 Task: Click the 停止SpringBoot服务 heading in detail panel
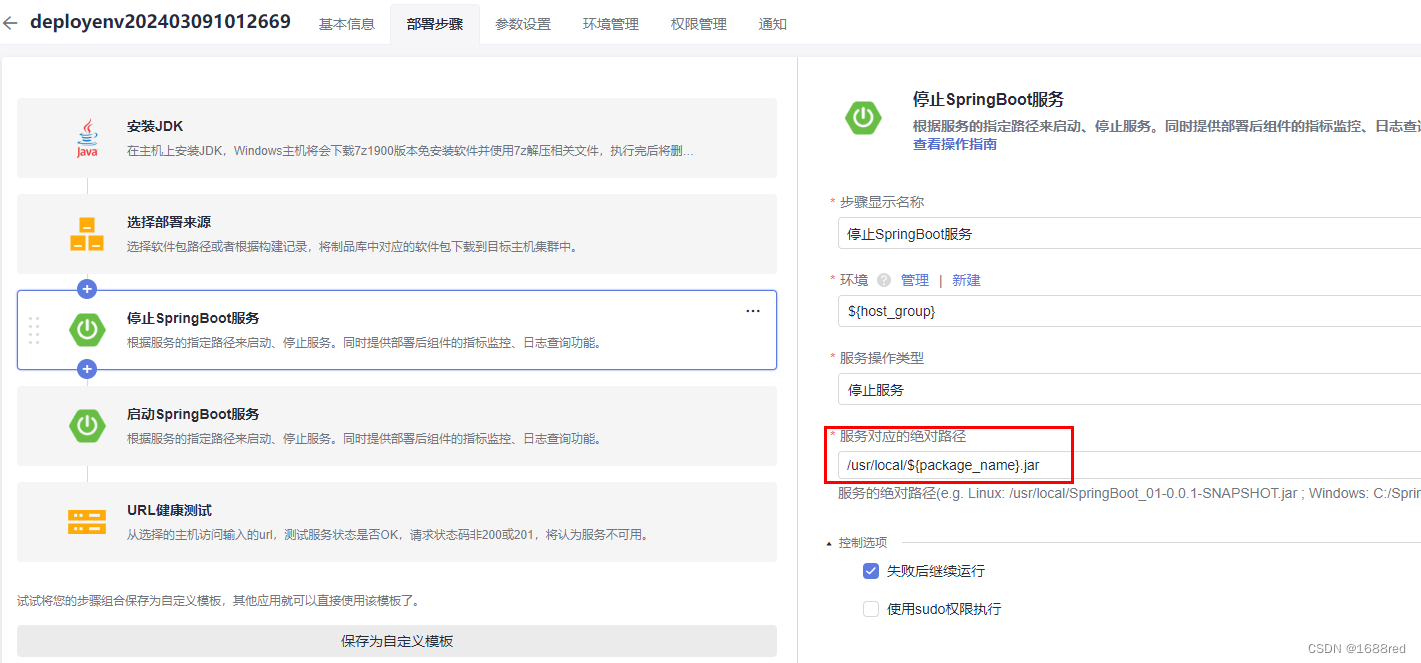[x=988, y=99]
